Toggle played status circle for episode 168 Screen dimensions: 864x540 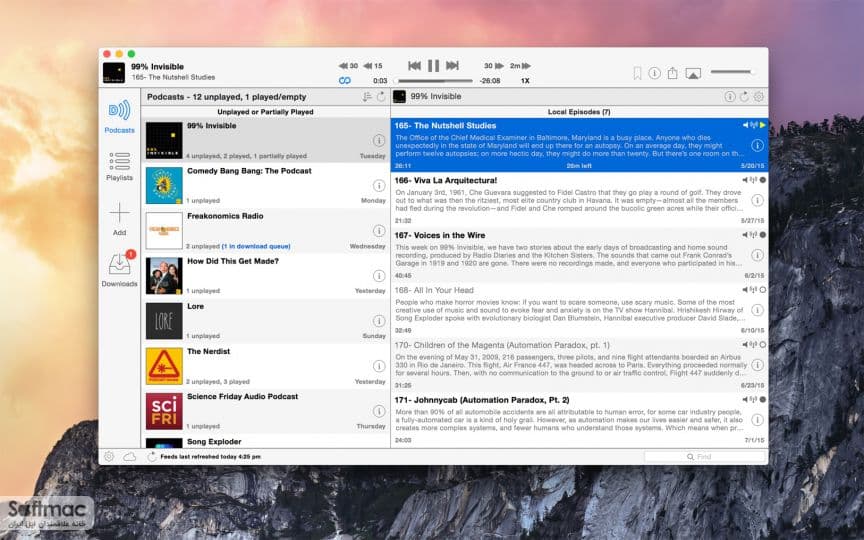click(763, 290)
